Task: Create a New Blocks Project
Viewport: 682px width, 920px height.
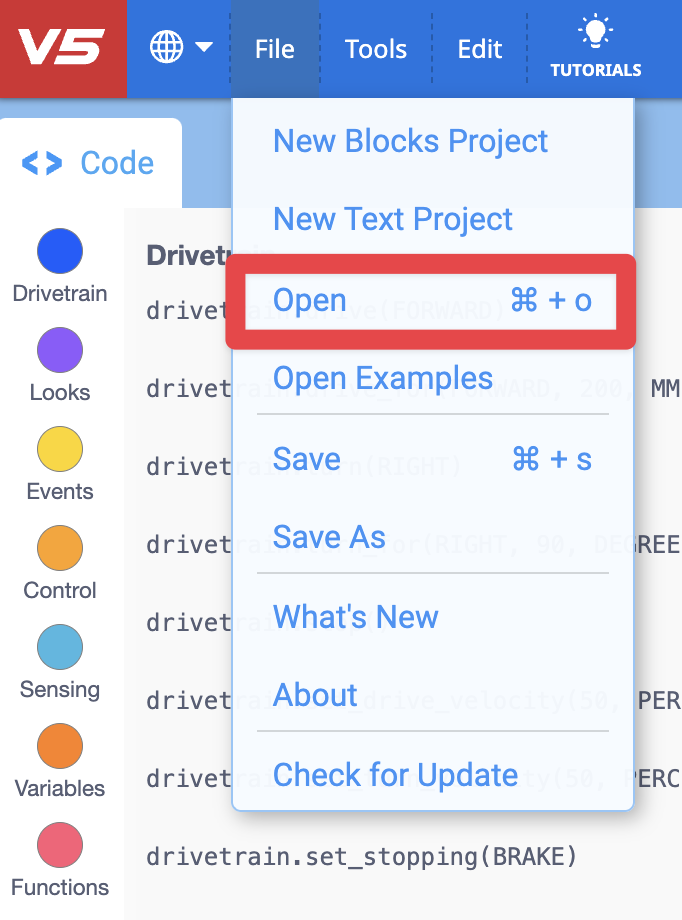Action: [x=410, y=141]
